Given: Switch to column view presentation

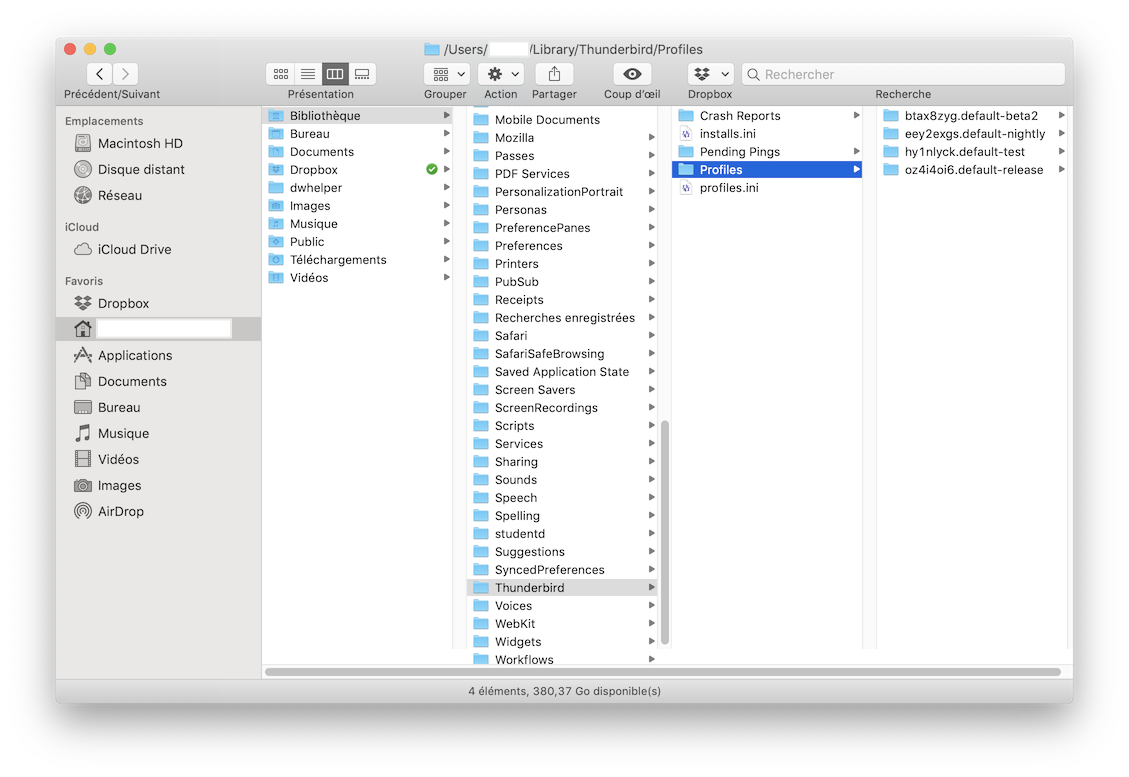Looking at the screenshot, I should [335, 73].
